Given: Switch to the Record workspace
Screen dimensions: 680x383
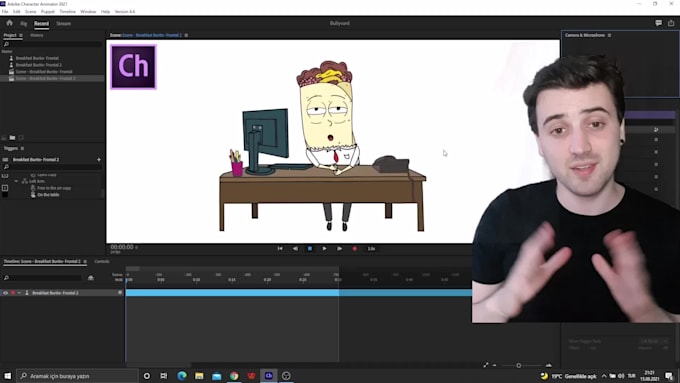Looking at the screenshot, I should 41,23.
